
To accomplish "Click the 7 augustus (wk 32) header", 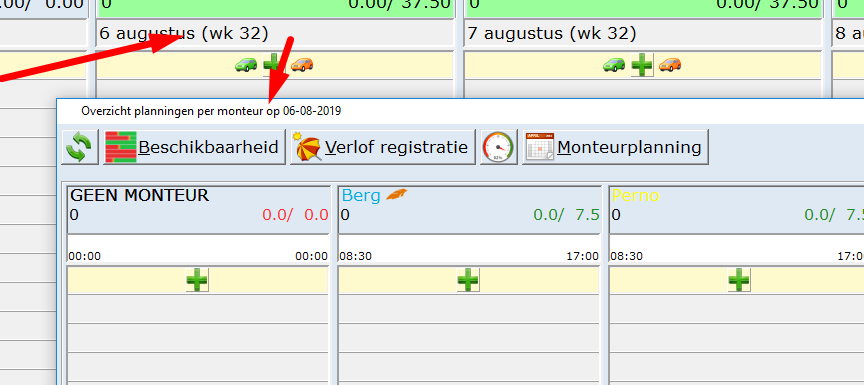I will (x=552, y=34).
